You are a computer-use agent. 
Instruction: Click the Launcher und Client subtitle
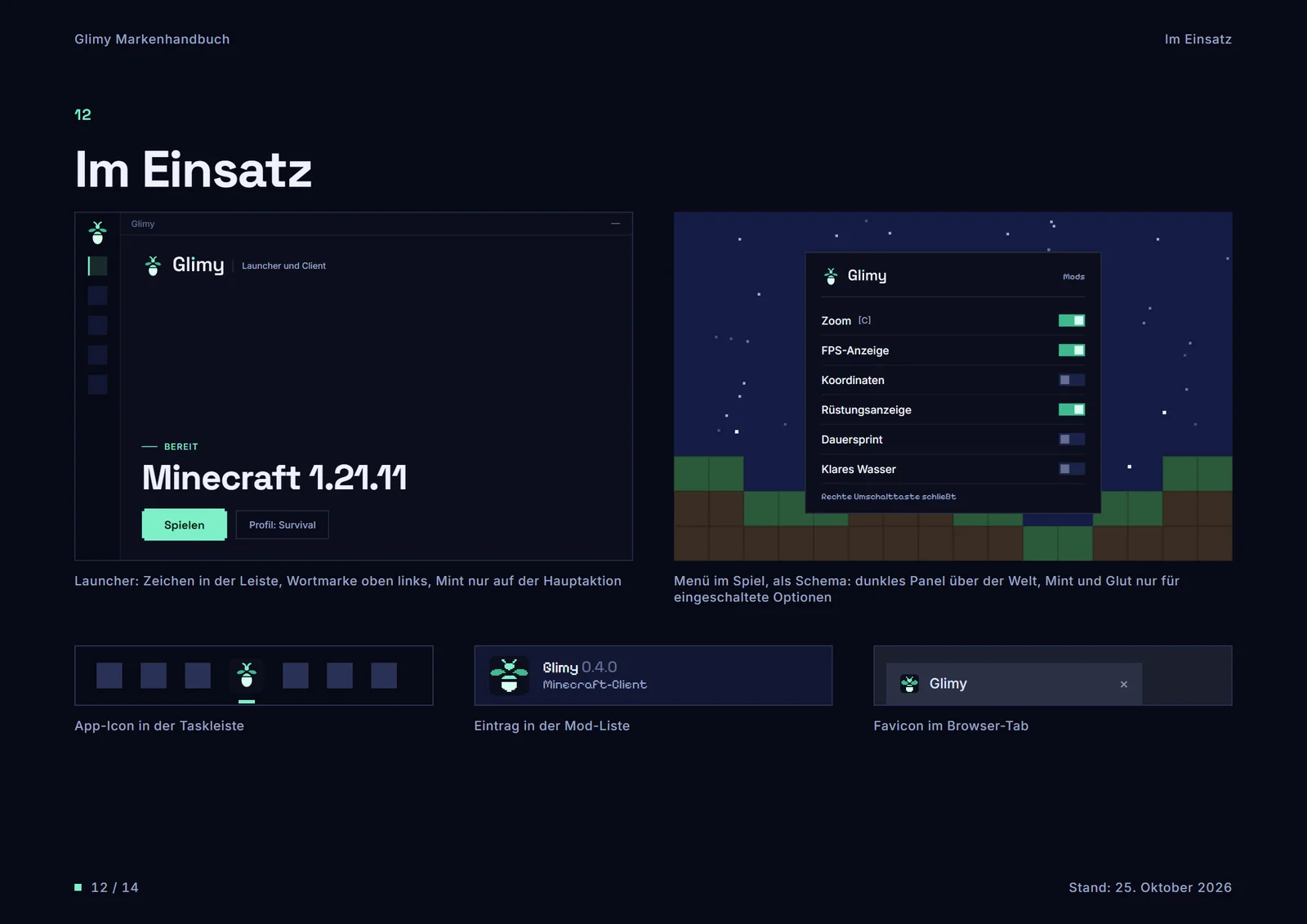(x=283, y=266)
